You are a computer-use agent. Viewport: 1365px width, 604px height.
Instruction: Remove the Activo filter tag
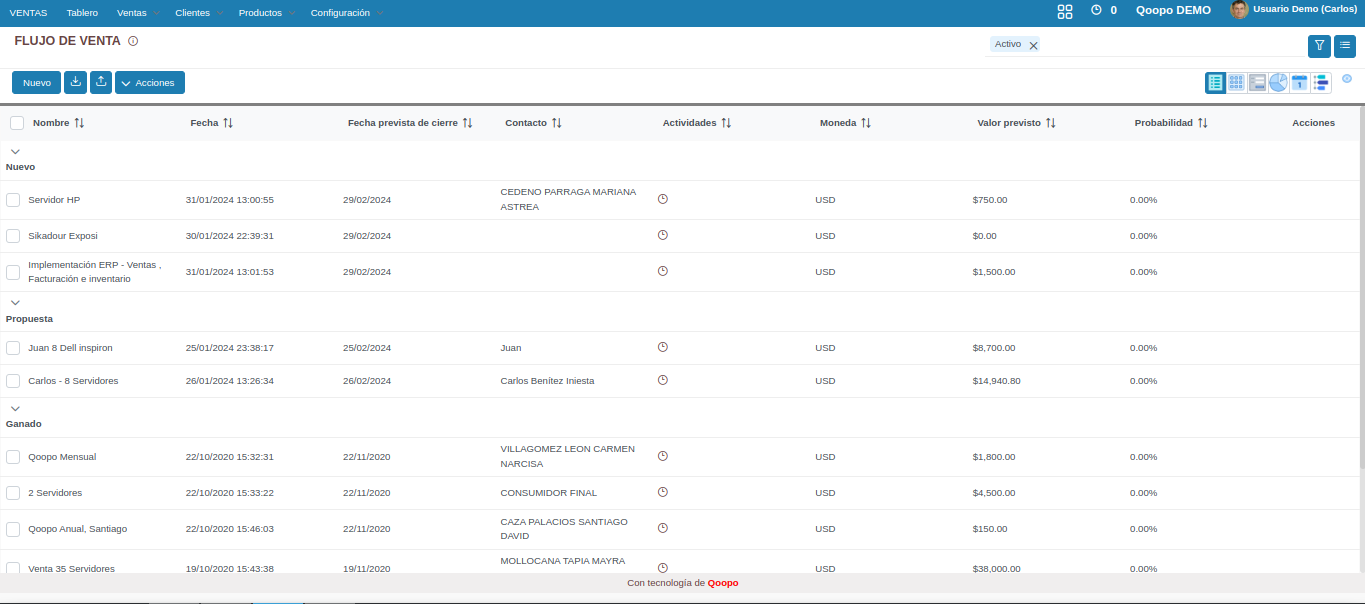tap(1034, 45)
